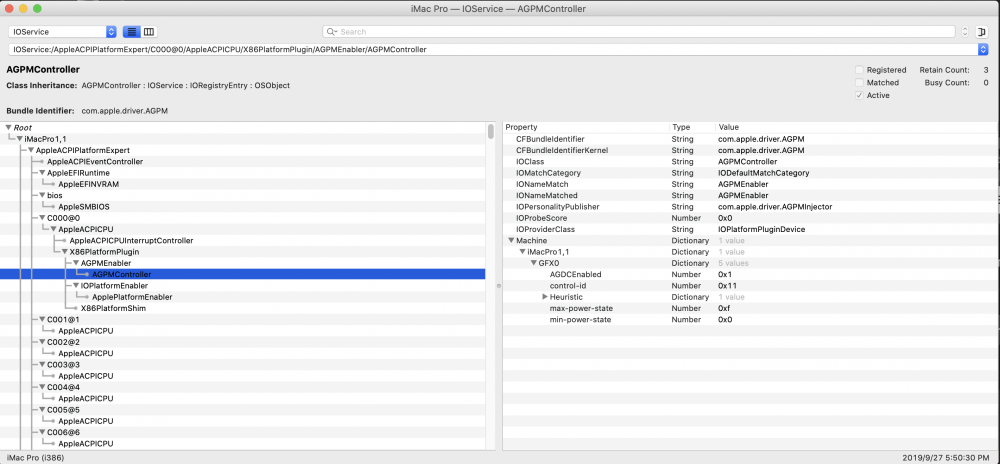Image resolution: width=1000 pixels, height=464 pixels.
Task: Collapse the iMacPro1,1 dictionary in properties
Action: 522,252
